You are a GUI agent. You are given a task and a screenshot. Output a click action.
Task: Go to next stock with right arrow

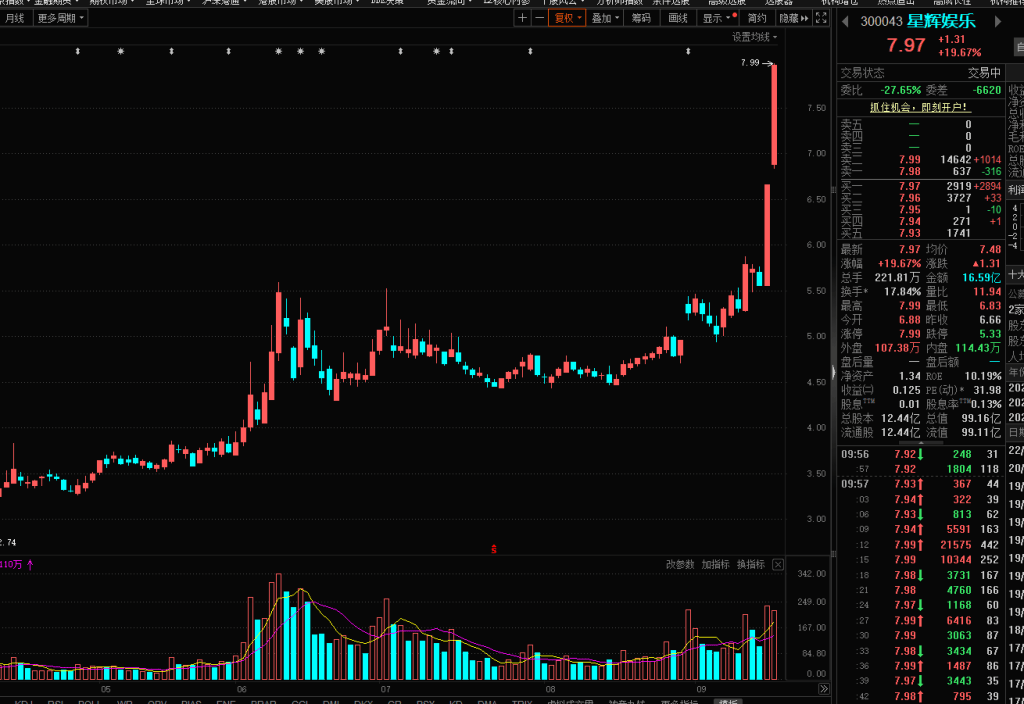coord(997,22)
